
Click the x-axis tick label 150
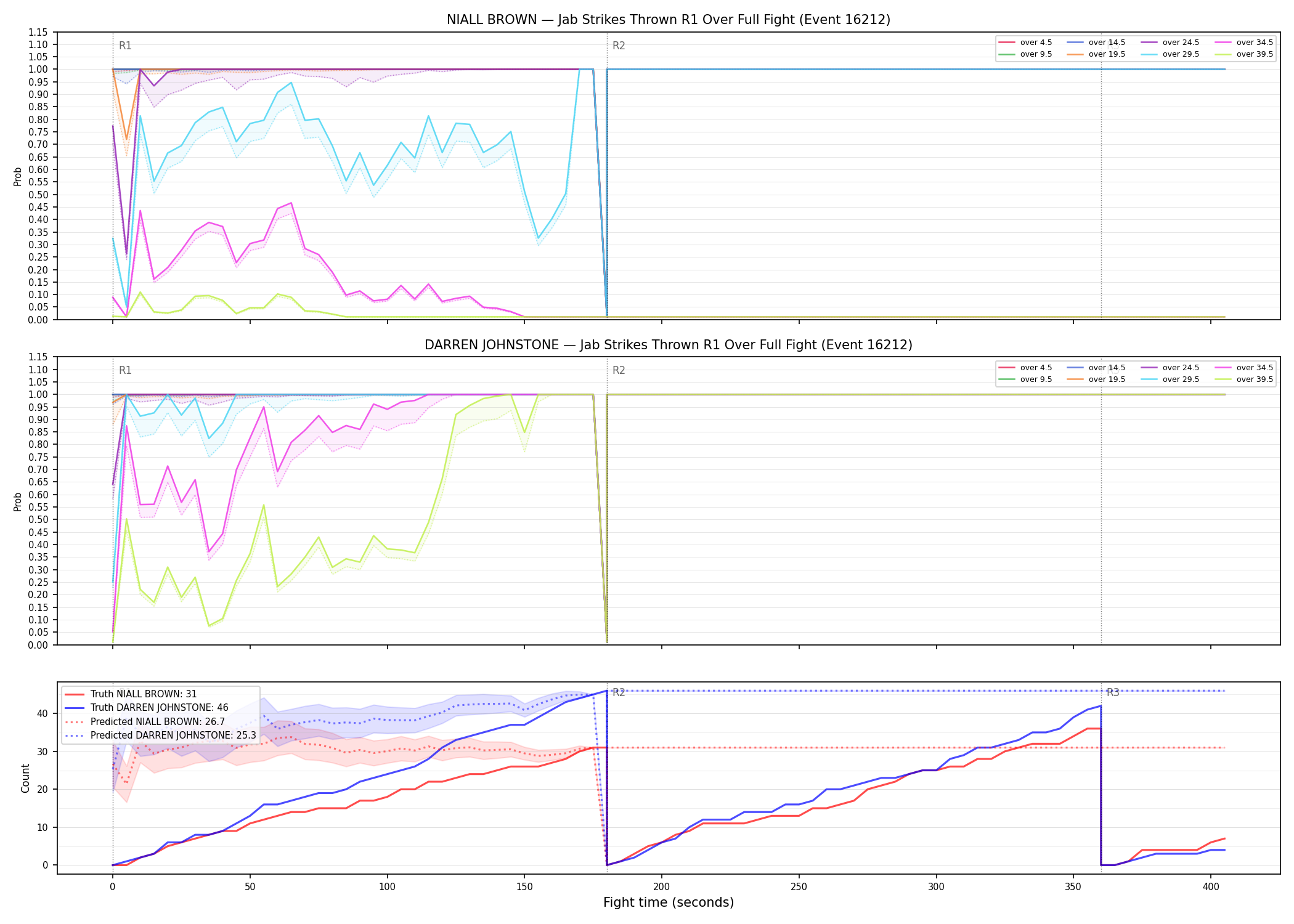pos(524,887)
